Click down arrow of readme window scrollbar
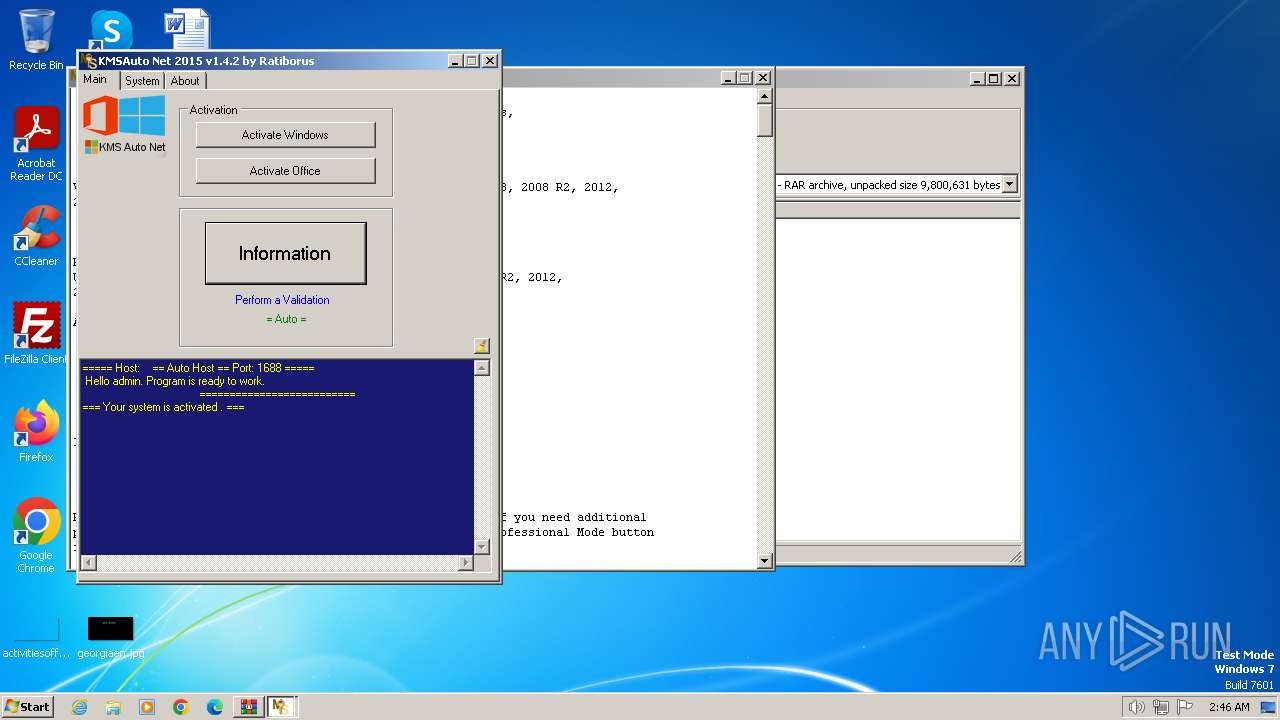 point(765,561)
